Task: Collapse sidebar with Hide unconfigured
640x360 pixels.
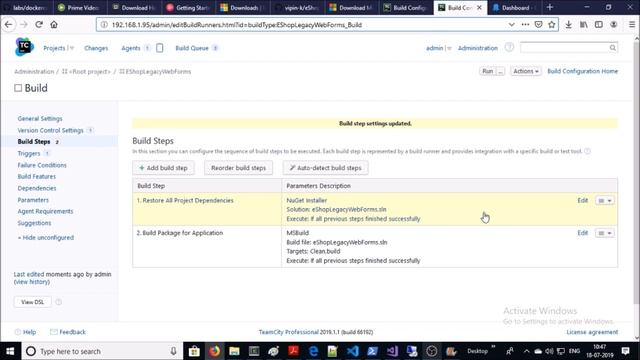Action: pos(46,238)
